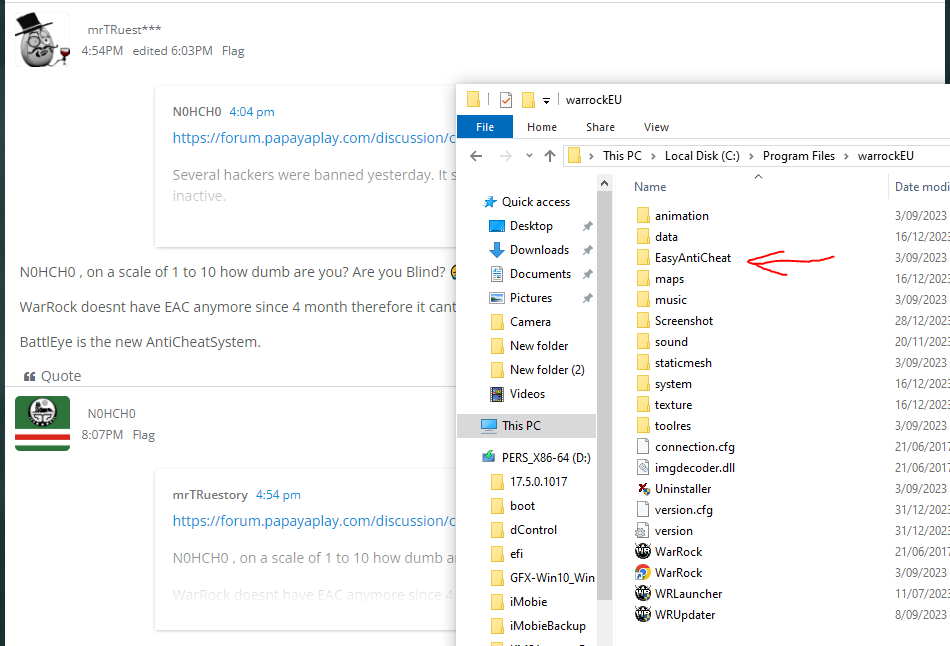This screenshot has height=646, width=950.
Task: Click the navigation pane scrollbar track
Action: pyautogui.click(x=604, y=623)
